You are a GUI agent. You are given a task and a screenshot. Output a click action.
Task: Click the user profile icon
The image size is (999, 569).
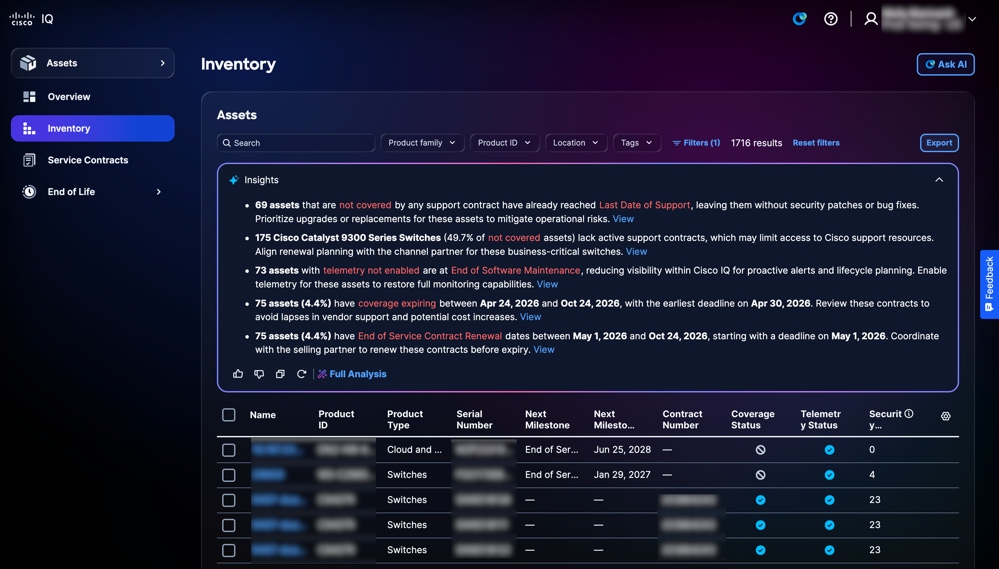pyautogui.click(x=871, y=19)
